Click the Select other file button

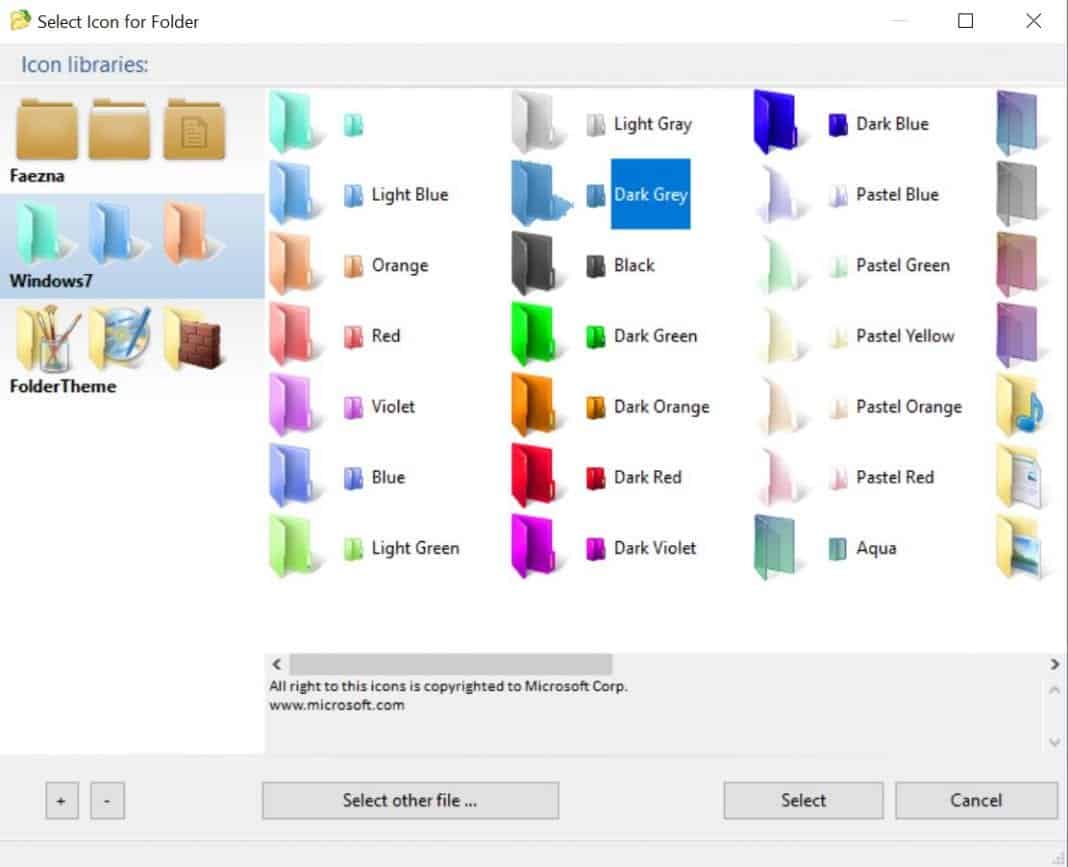(410, 800)
